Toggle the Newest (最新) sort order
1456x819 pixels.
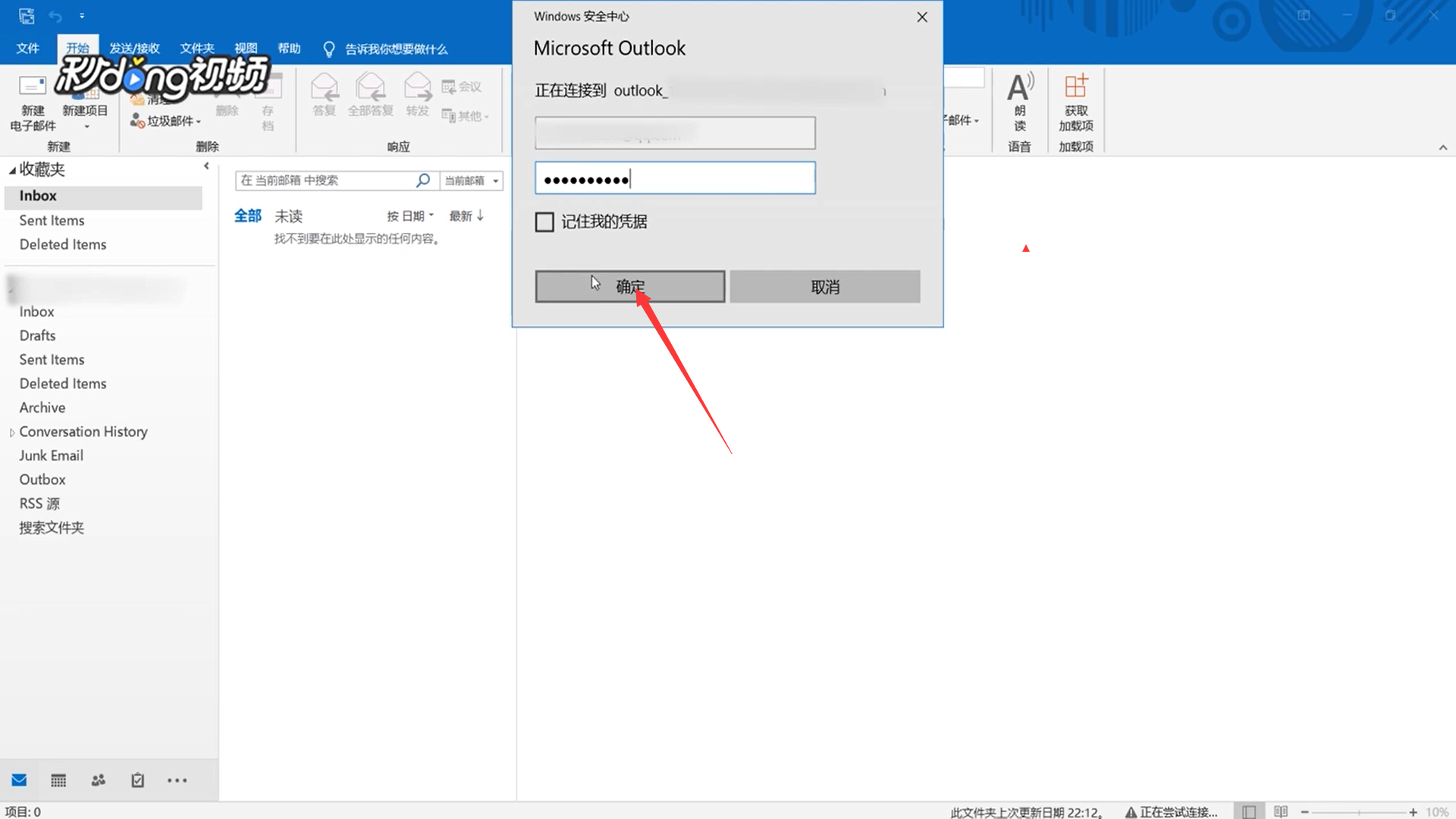point(466,216)
